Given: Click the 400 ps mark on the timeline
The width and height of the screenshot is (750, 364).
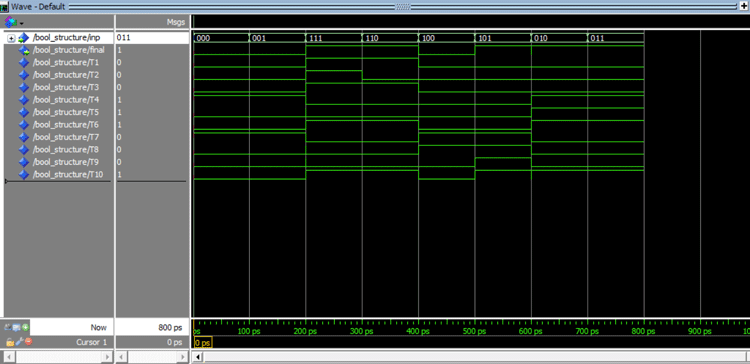Looking at the screenshot, I should click(x=418, y=331).
